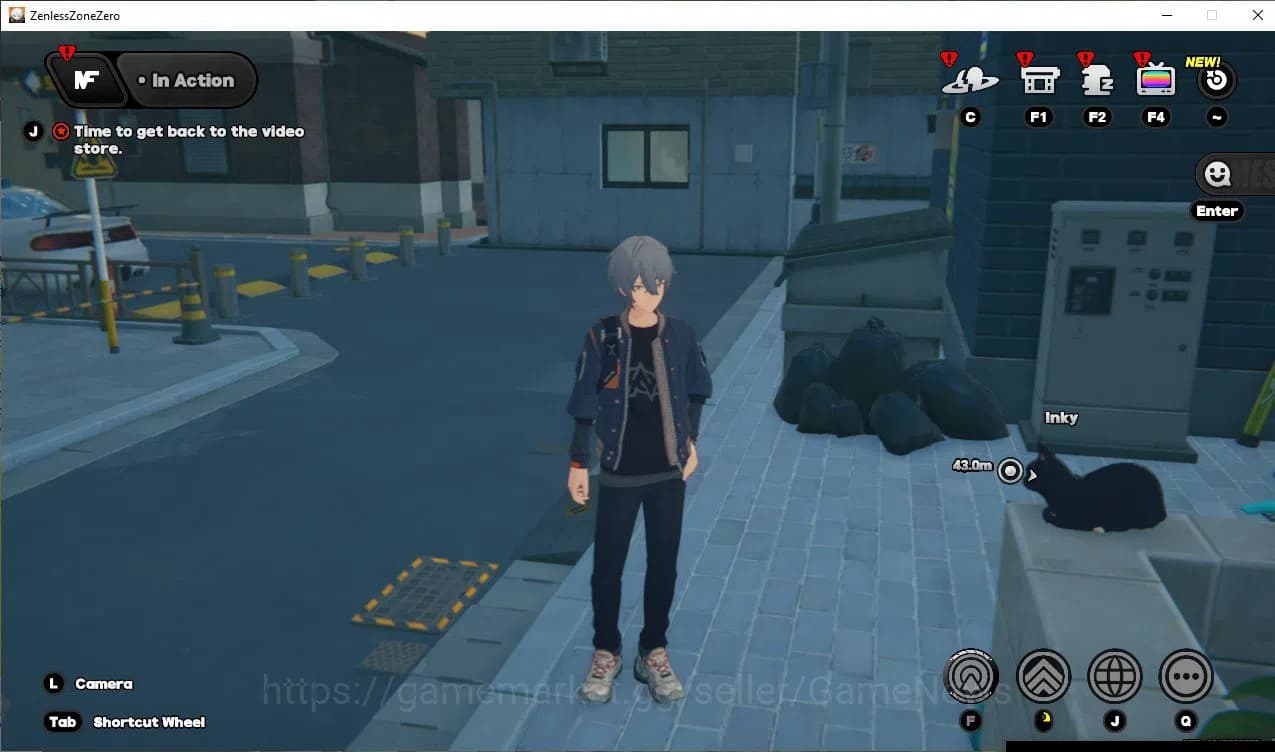
Task: Click the quest waypoint marker at 43.0m
Action: click(x=1011, y=471)
